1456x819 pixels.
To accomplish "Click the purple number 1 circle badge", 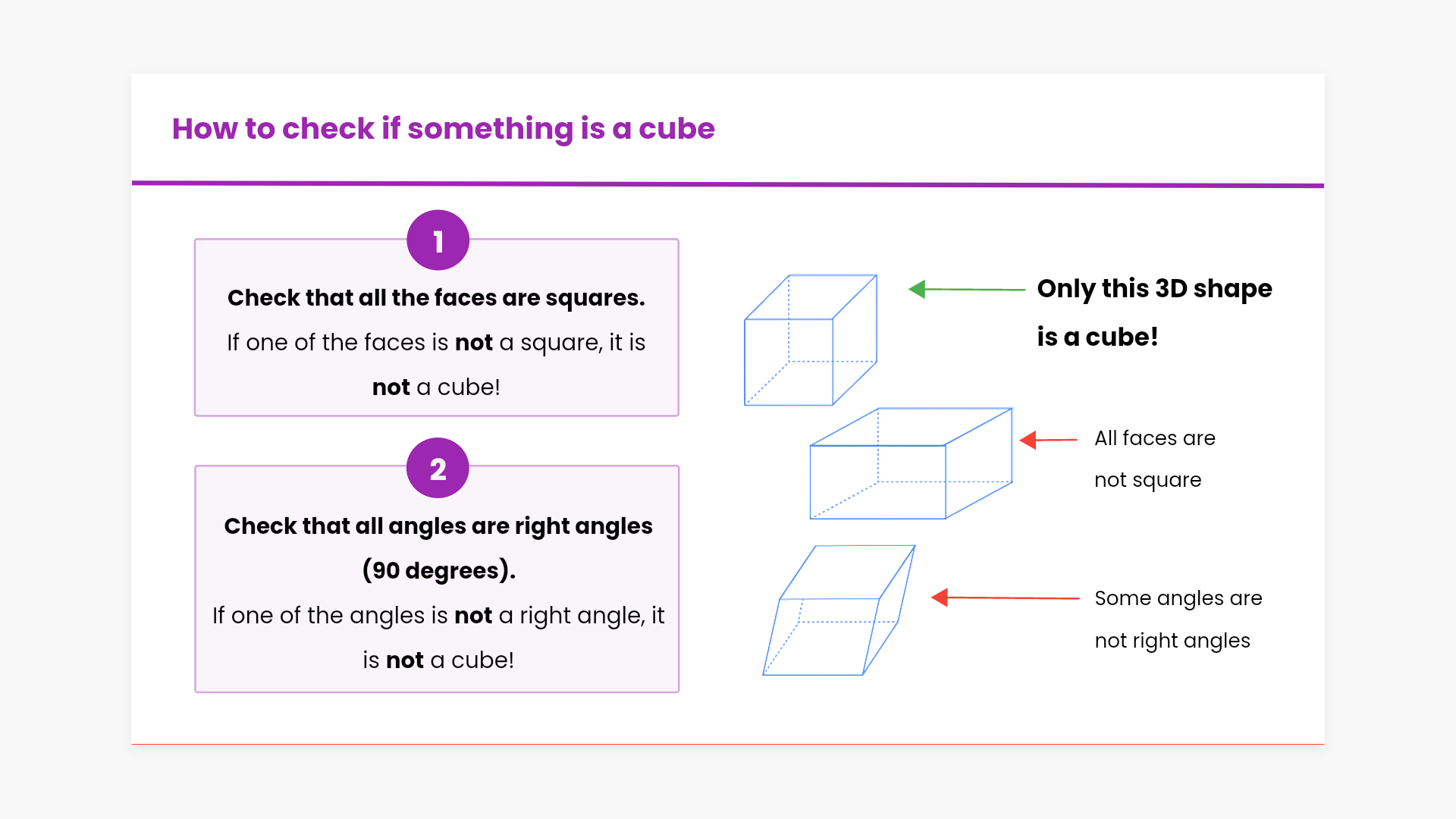I will [438, 240].
